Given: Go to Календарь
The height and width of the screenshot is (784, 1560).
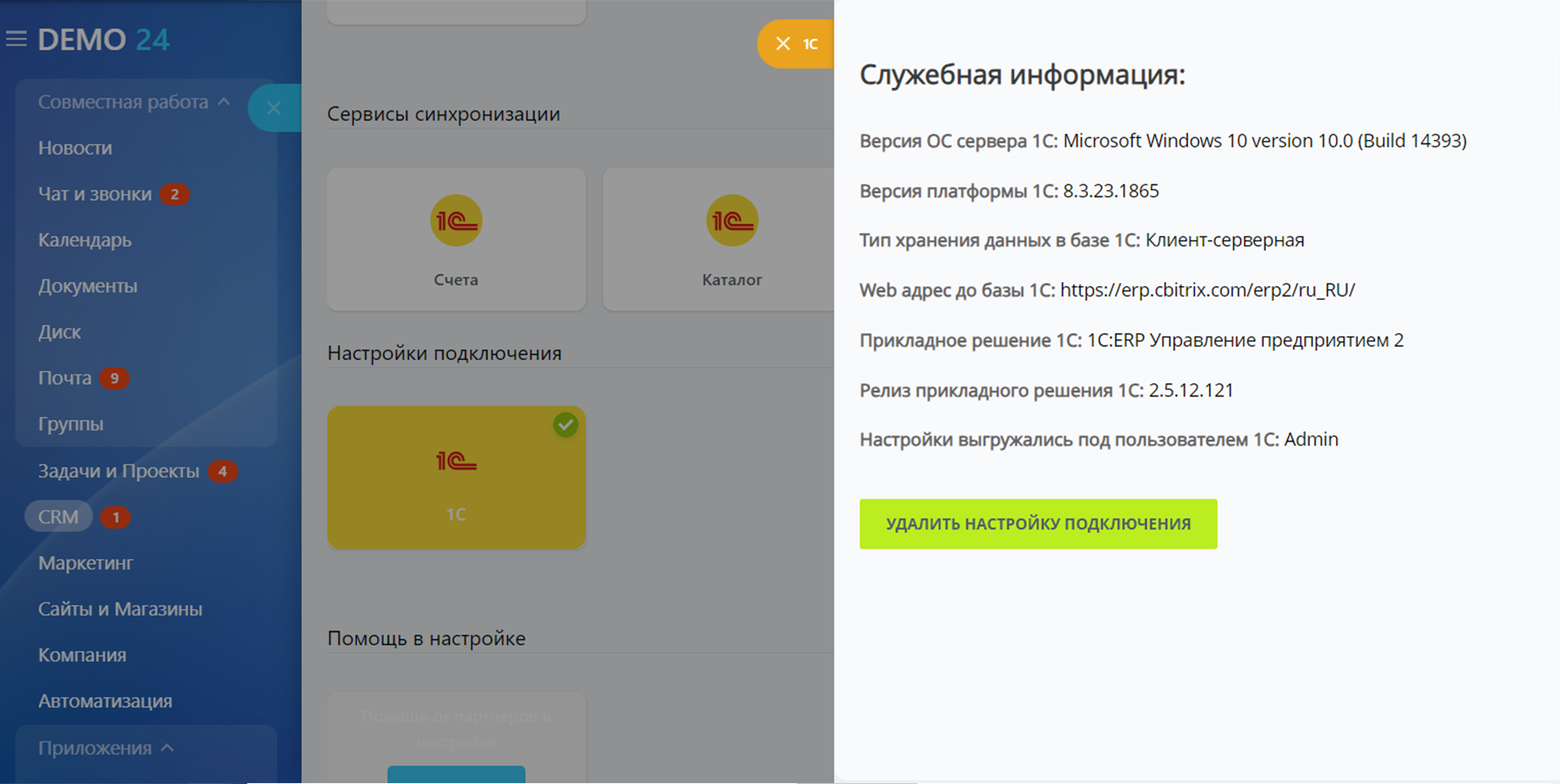Looking at the screenshot, I should tap(84, 240).
